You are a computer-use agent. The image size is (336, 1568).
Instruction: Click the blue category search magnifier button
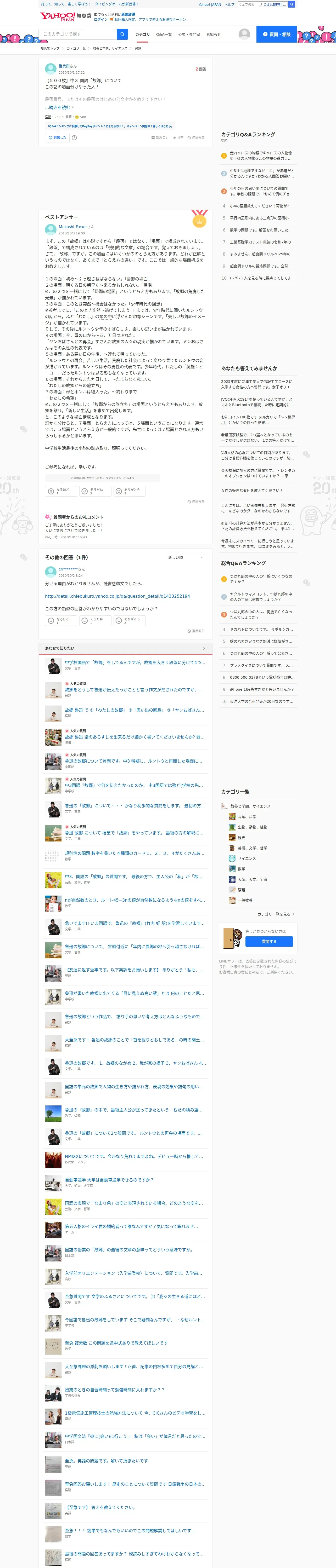coord(122,34)
